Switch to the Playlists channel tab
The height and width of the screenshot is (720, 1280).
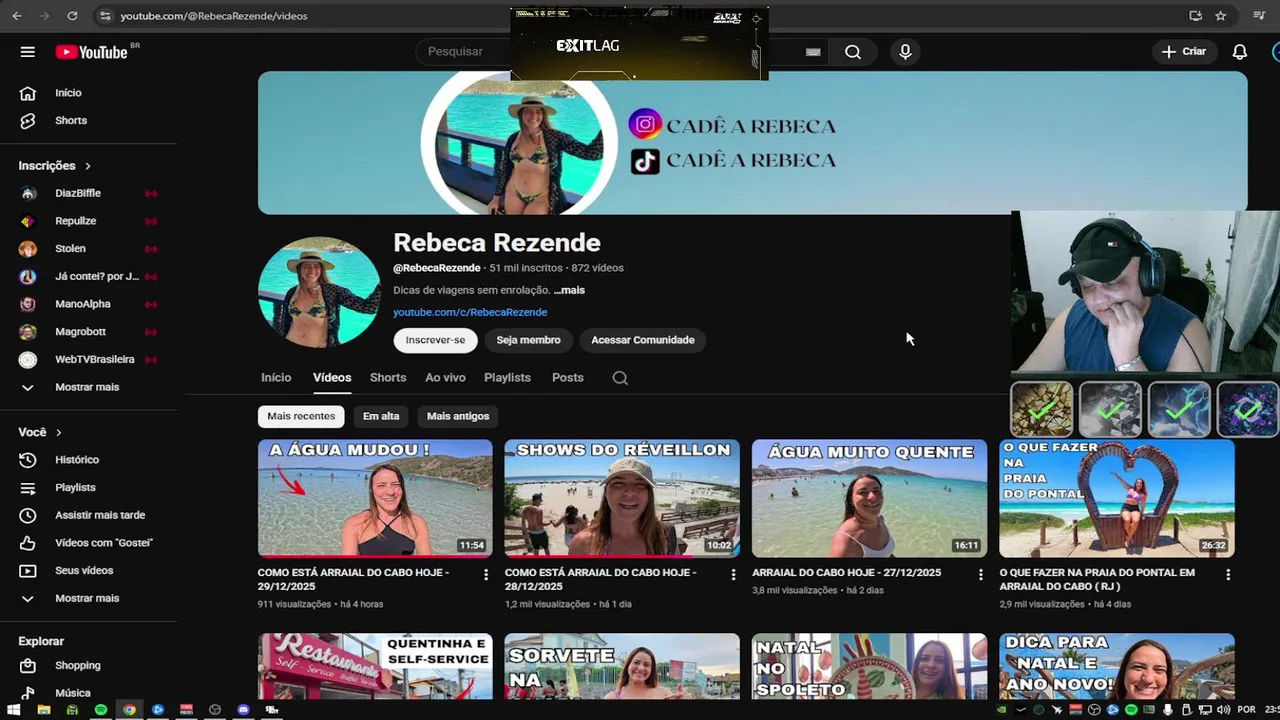(x=507, y=378)
